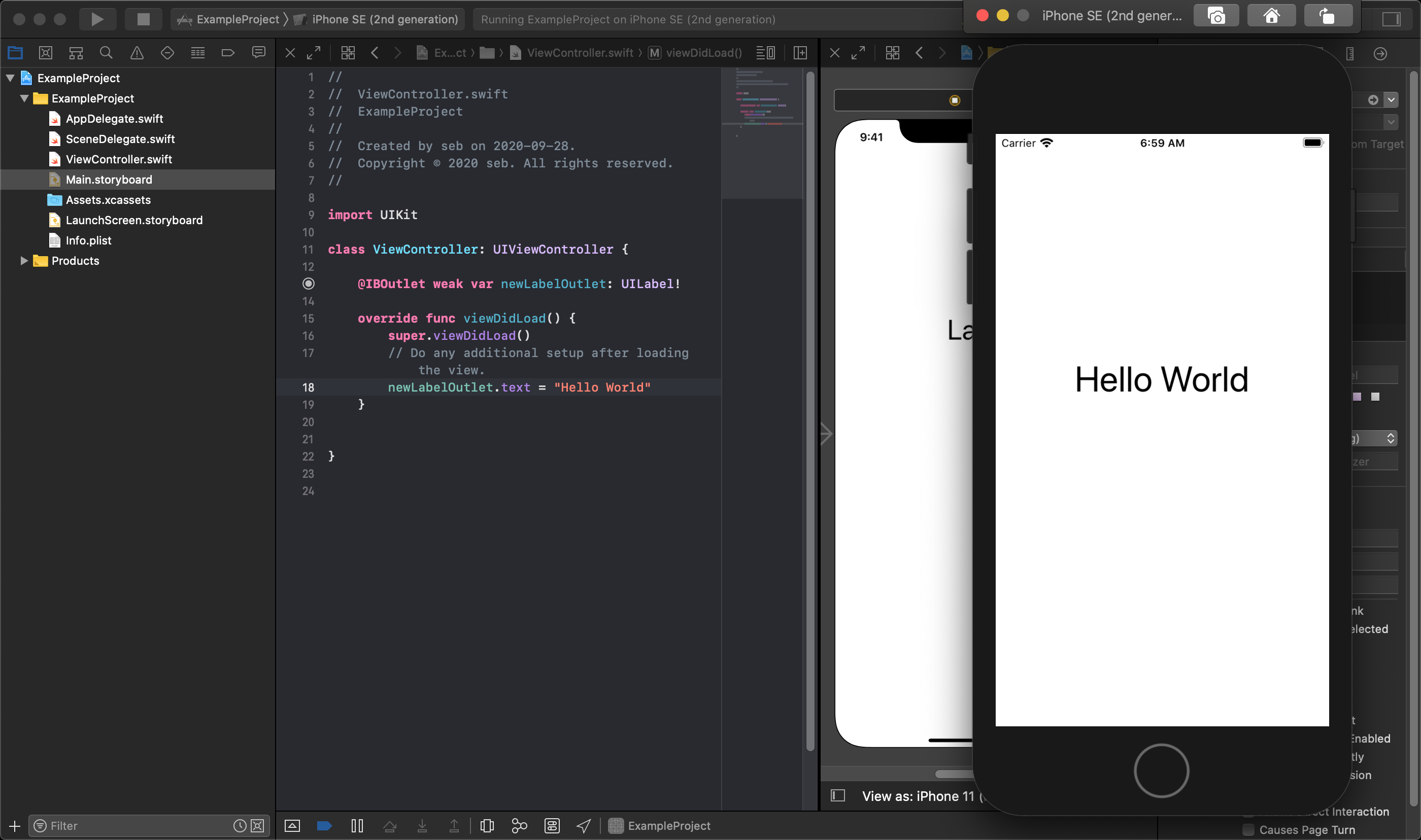The height and width of the screenshot is (840, 1421).
Task: Toggle the inspectors panel in Xcode toolbar
Action: click(x=1391, y=19)
